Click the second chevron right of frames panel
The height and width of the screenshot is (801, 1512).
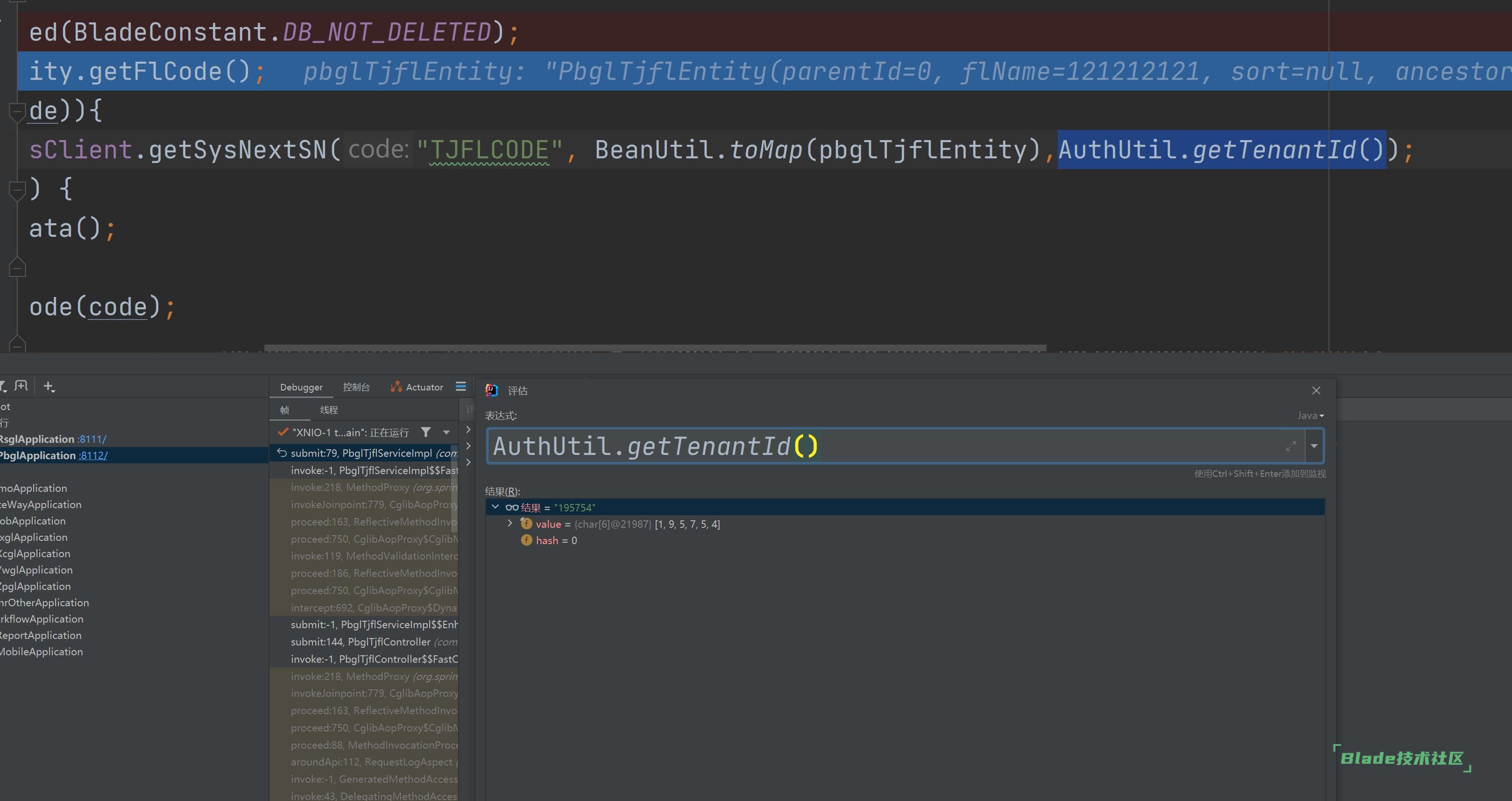tap(468, 447)
